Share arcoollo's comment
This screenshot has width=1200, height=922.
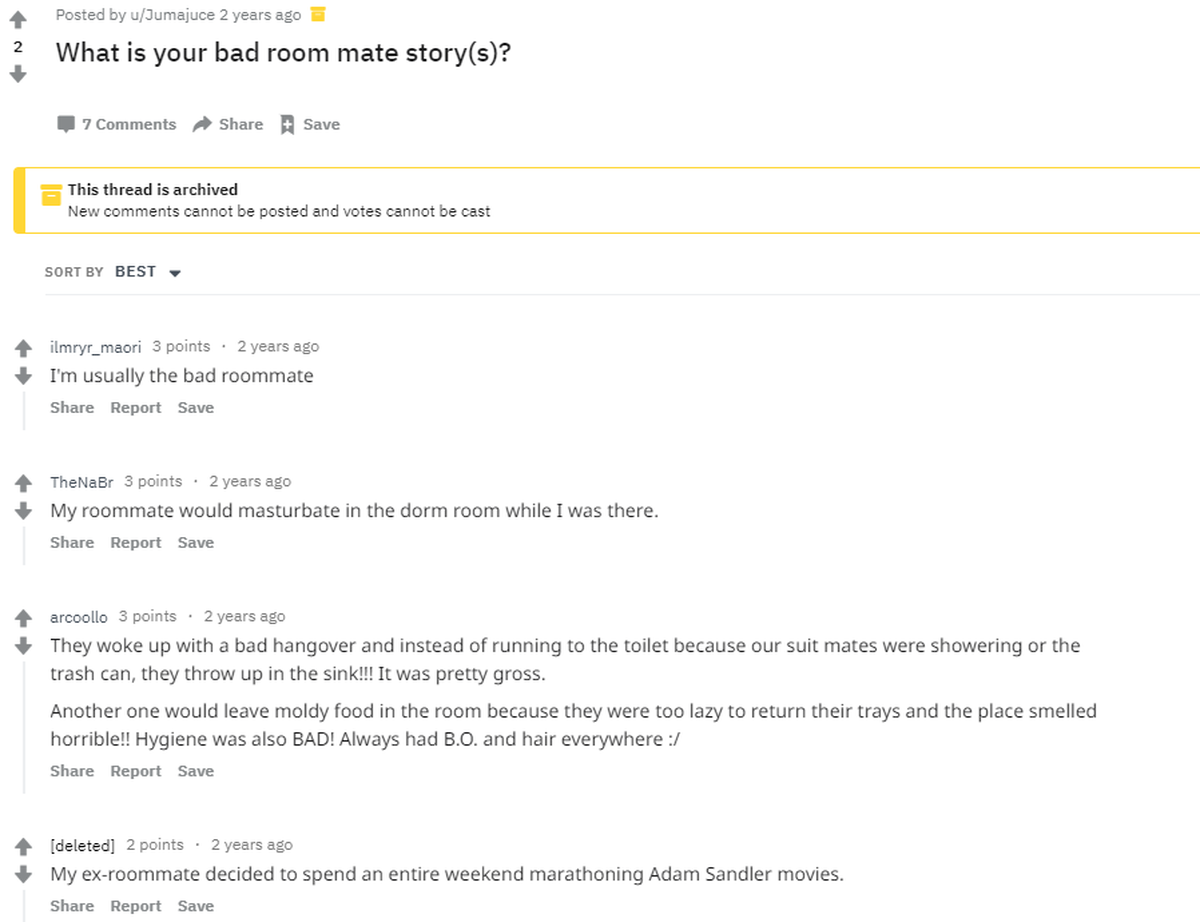coord(72,771)
